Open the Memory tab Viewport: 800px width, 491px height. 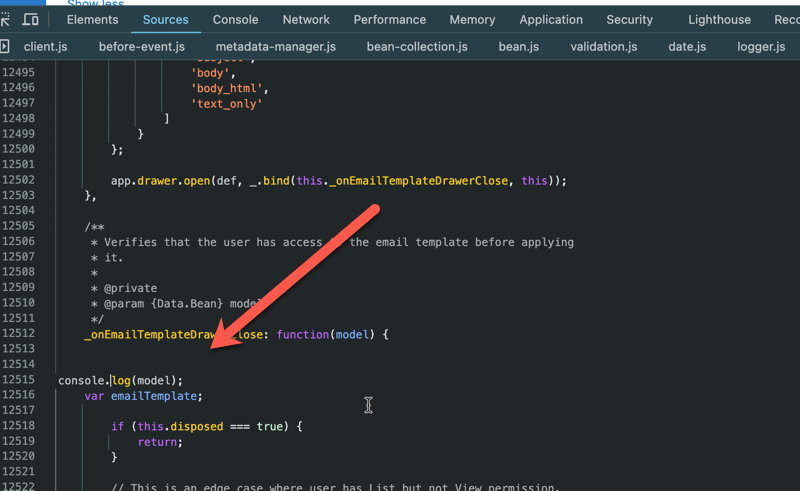(x=472, y=20)
